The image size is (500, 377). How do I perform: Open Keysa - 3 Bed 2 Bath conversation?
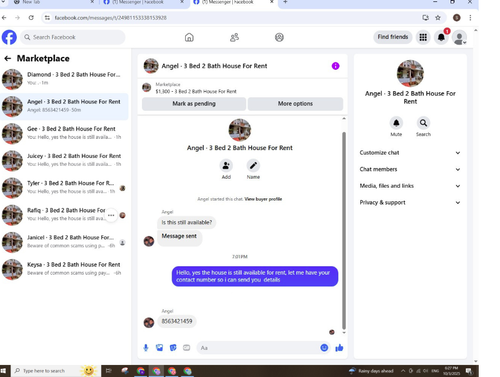pos(64,269)
